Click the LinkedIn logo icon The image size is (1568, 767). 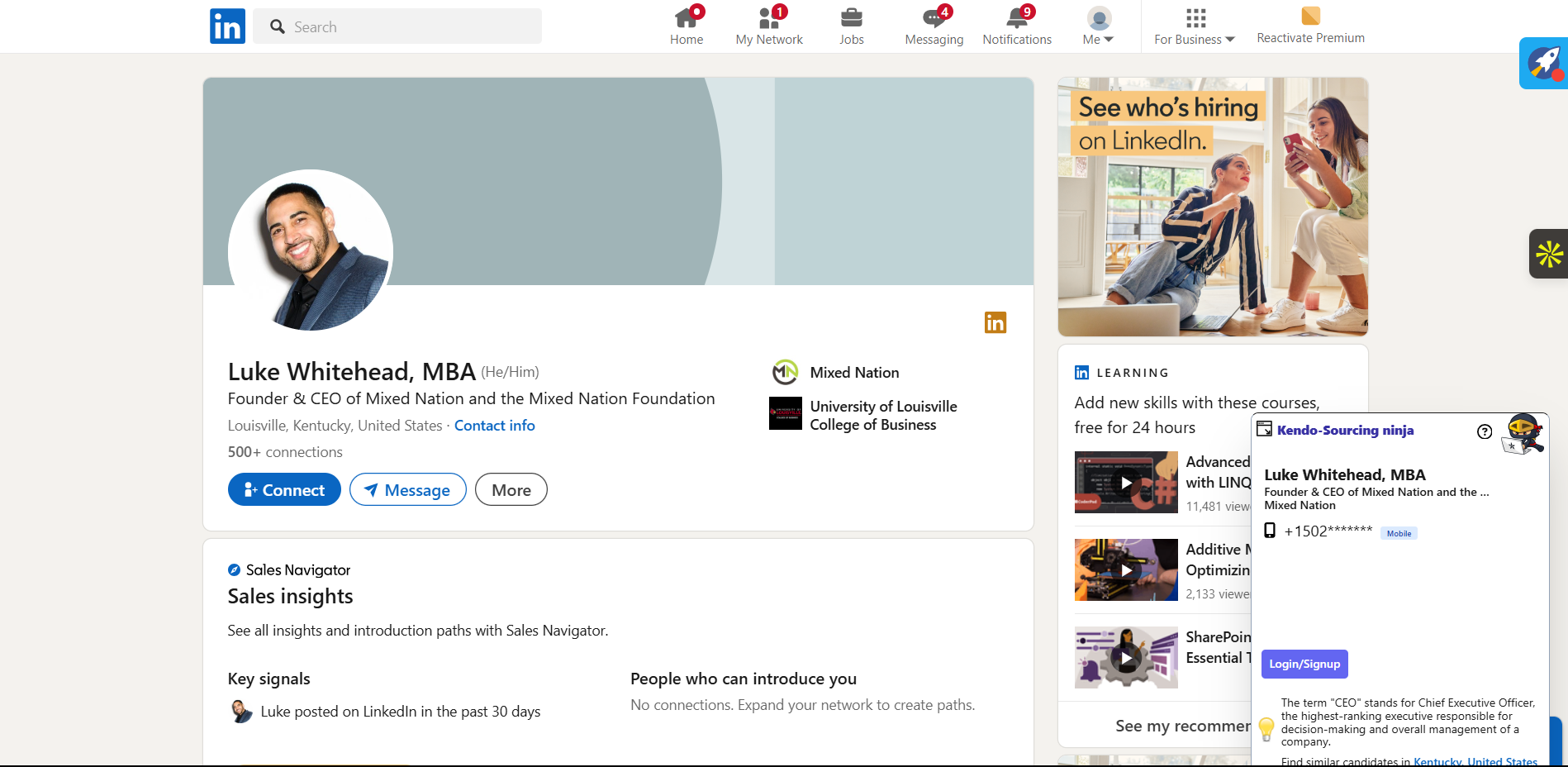(227, 26)
